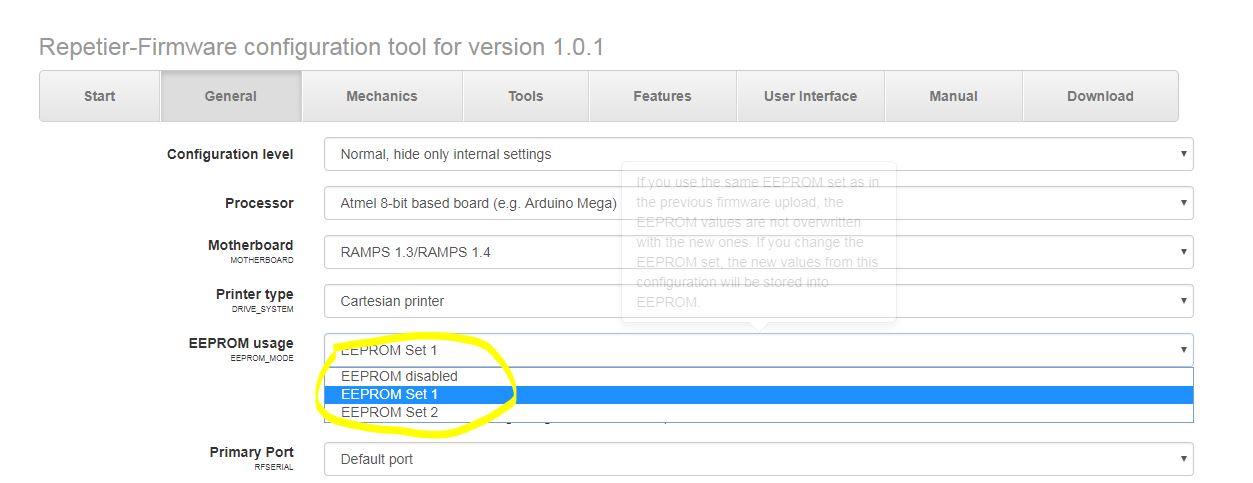The height and width of the screenshot is (483, 1253).
Task: Click the EEPROM usage field label
Action: (241, 343)
